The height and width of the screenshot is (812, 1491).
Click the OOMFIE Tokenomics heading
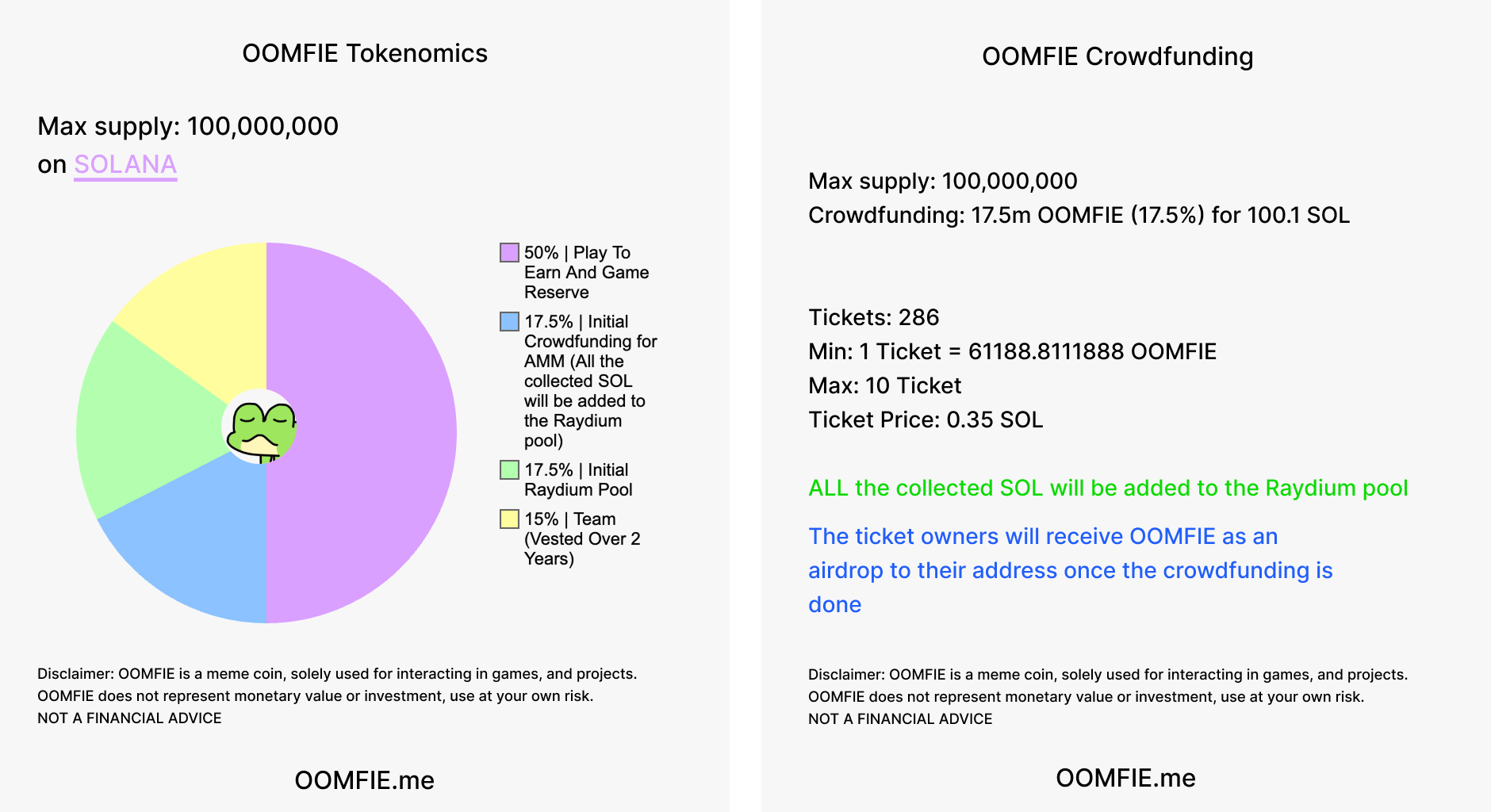click(365, 53)
